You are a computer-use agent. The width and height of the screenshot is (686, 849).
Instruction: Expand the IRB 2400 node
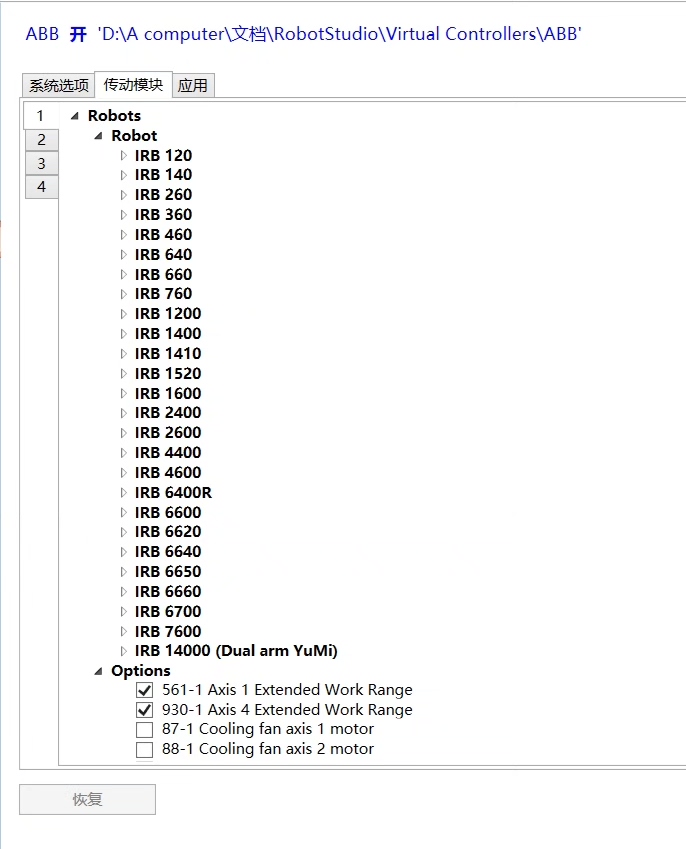[x=123, y=413]
